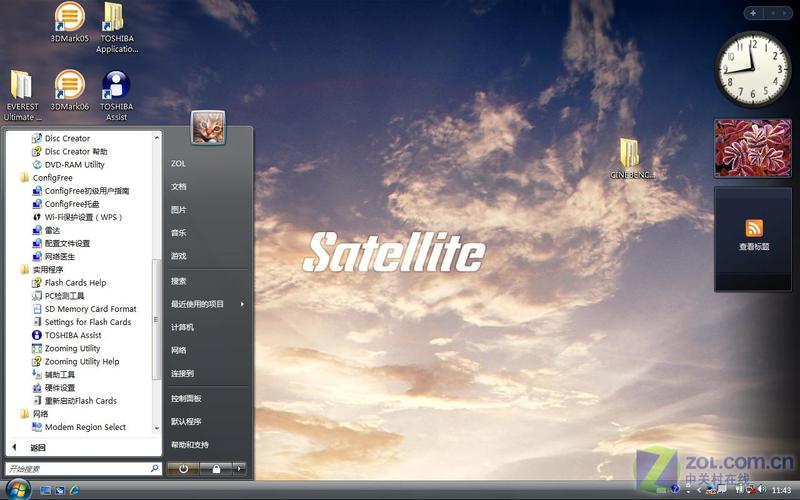
Task: Click the 开始搜索 search field
Action: click(83, 468)
